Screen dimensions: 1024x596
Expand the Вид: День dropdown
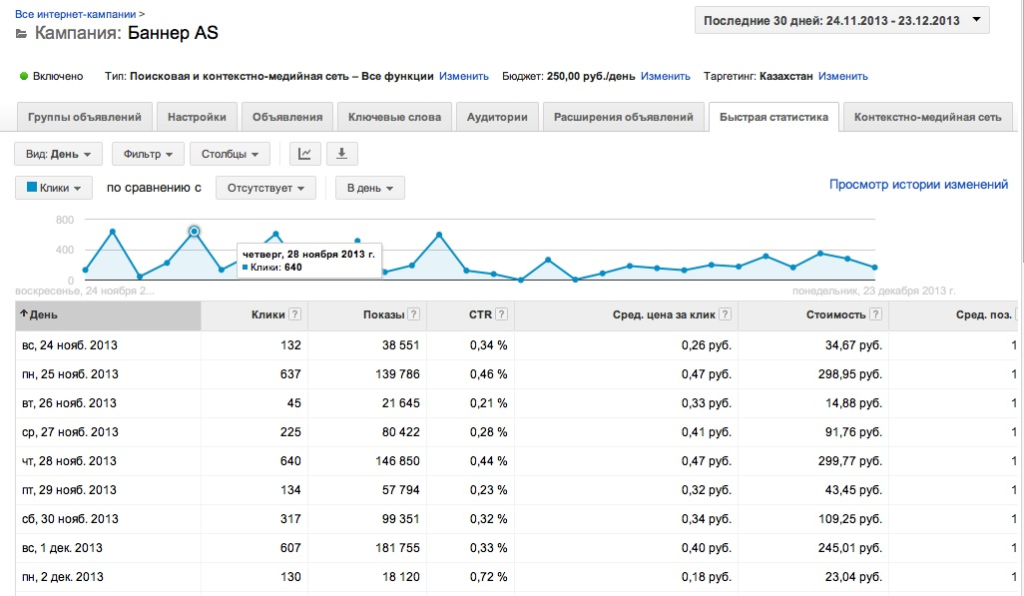point(59,155)
